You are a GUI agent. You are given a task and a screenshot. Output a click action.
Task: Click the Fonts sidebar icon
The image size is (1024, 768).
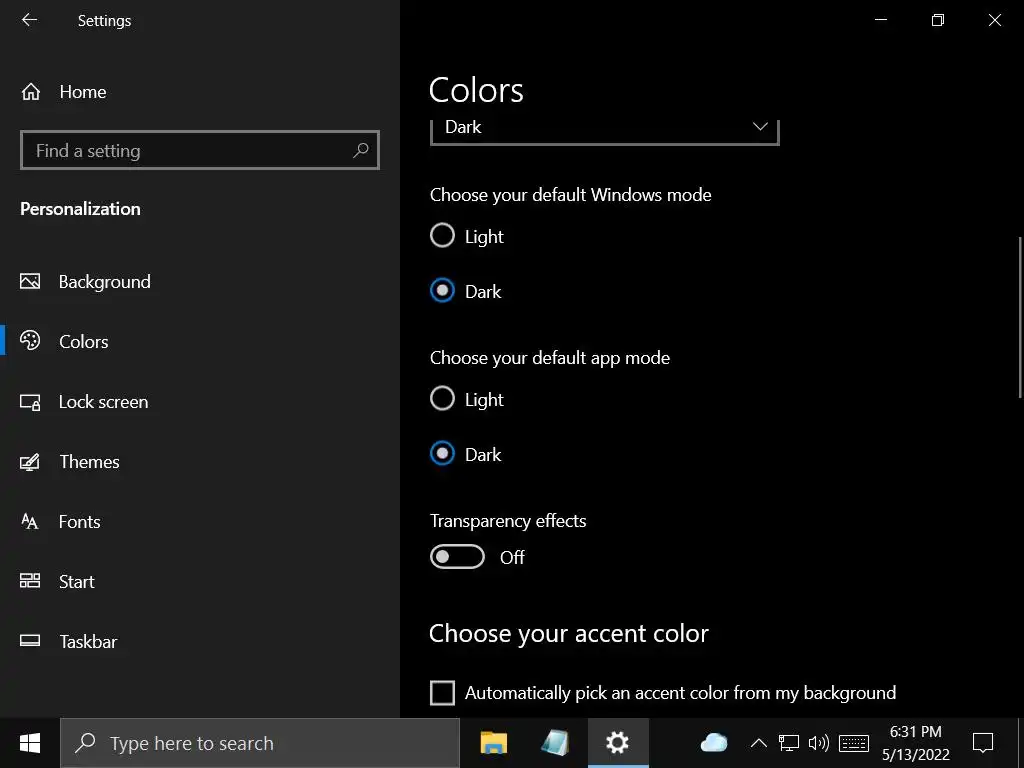click(x=30, y=522)
